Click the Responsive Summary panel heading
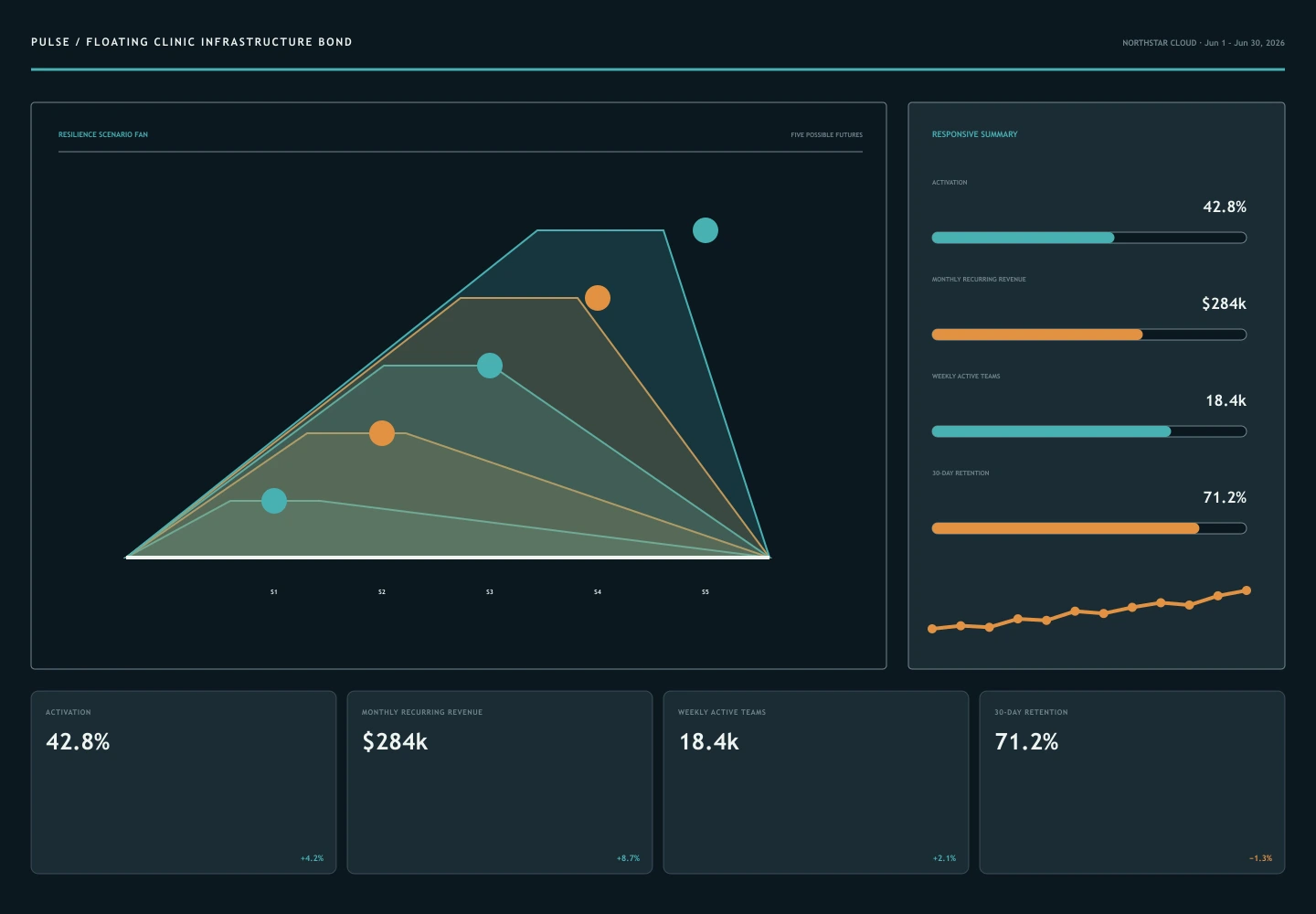This screenshot has height=914, width=1316. click(x=974, y=134)
